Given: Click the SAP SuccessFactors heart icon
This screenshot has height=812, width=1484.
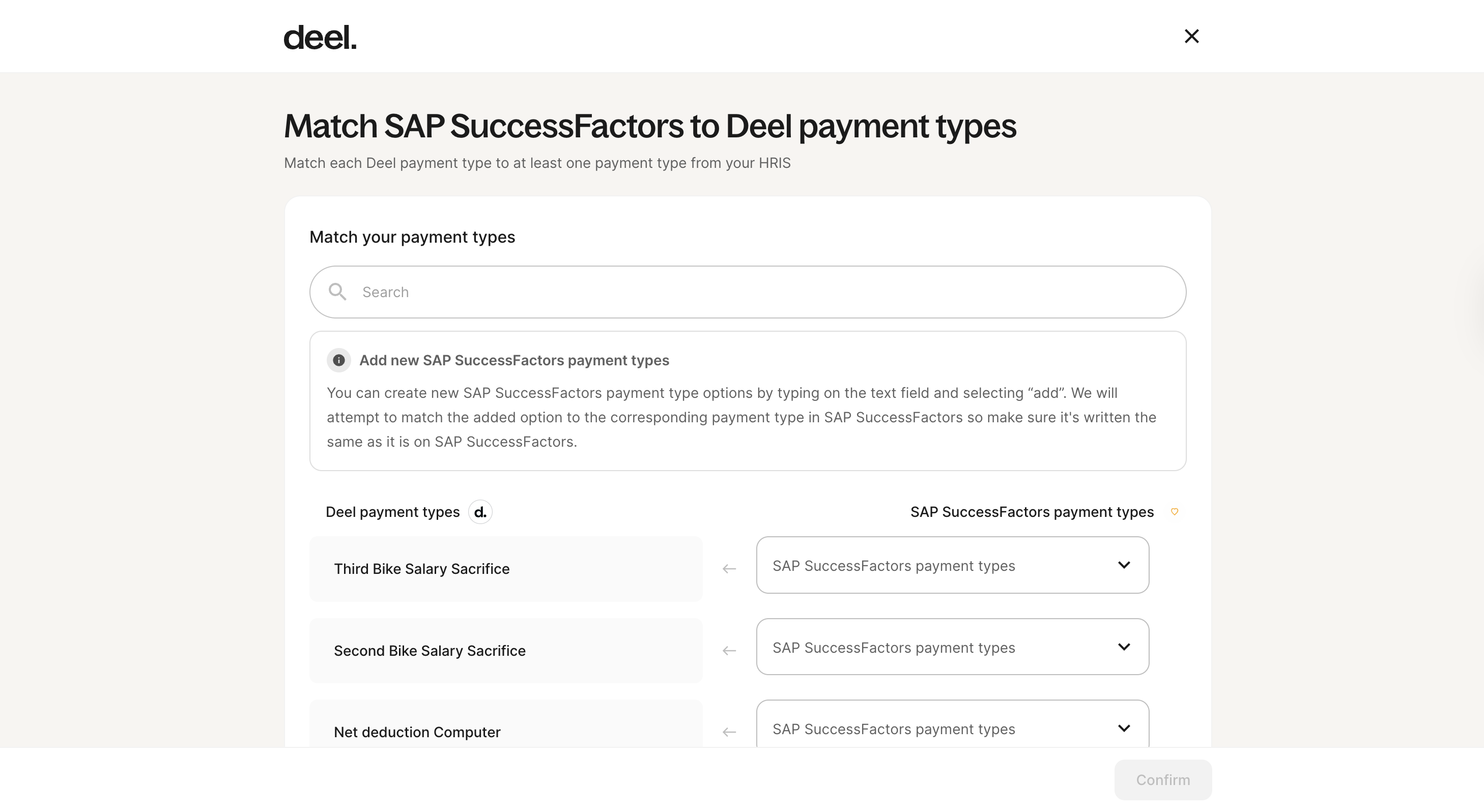Looking at the screenshot, I should tap(1175, 512).
